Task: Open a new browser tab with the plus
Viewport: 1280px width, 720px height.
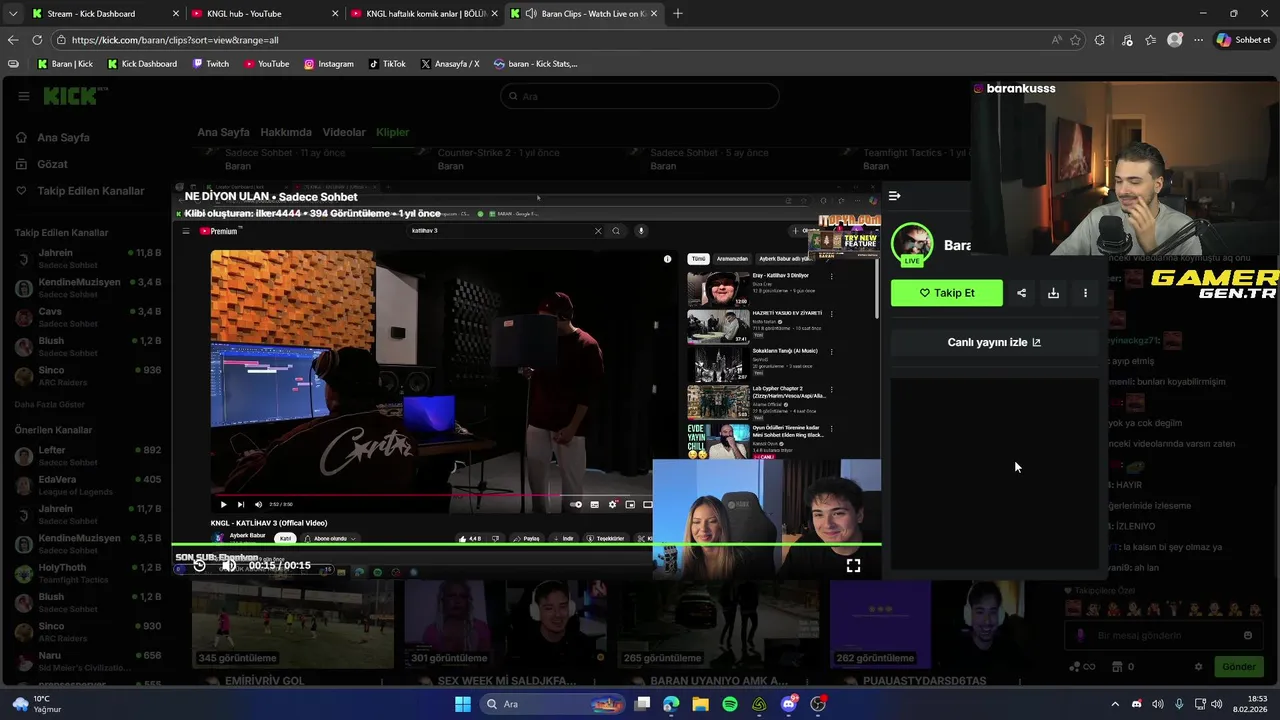Action: point(678,14)
